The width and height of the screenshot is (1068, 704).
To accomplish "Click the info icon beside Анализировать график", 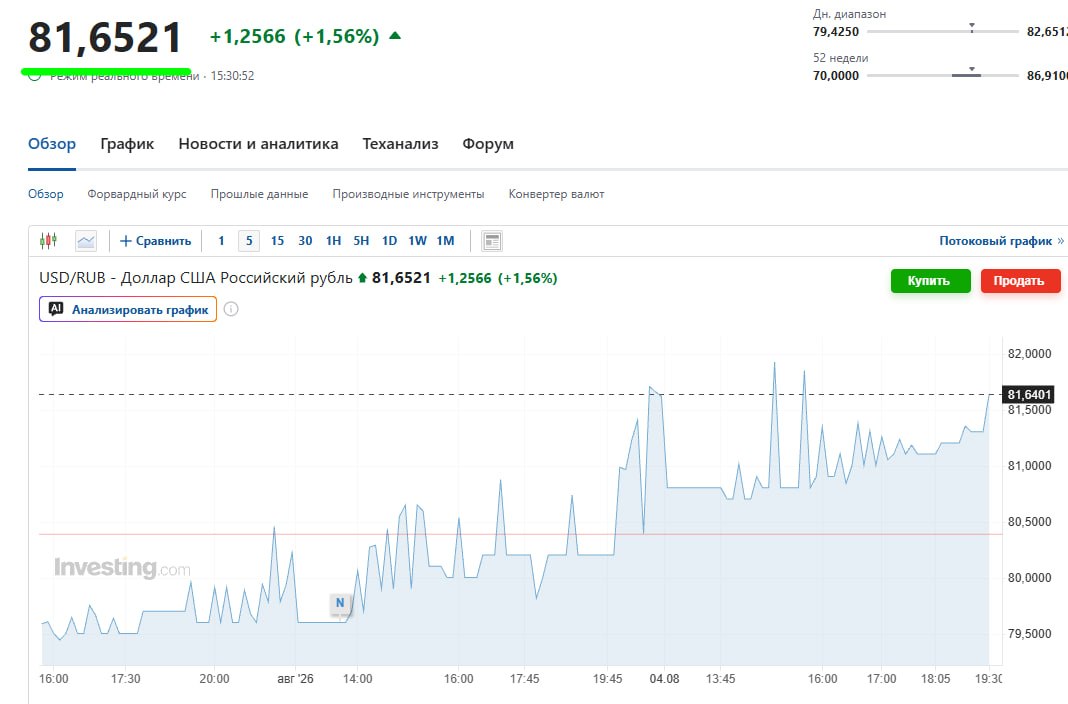I will point(232,309).
